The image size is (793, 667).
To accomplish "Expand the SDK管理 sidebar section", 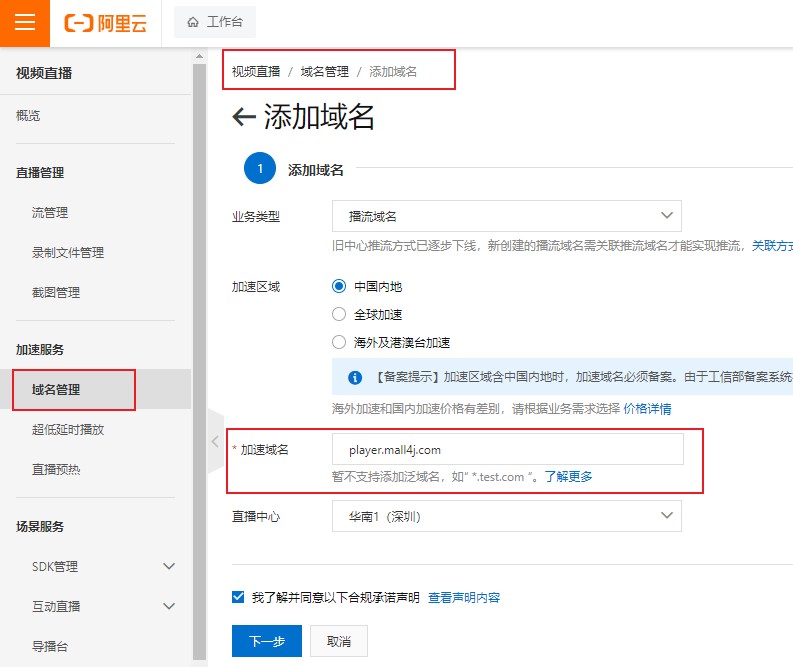I will click(168, 567).
